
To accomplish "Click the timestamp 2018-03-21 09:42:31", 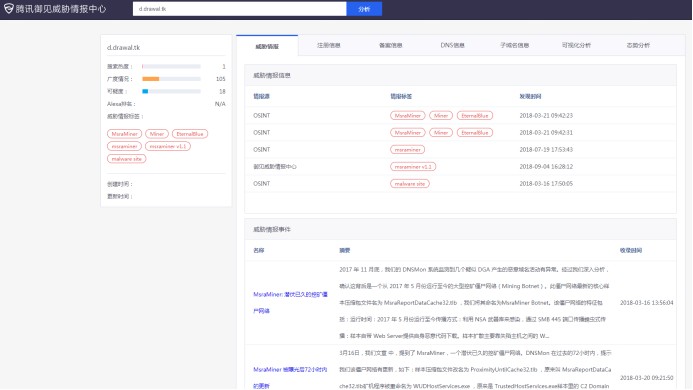I will click(546, 132).
